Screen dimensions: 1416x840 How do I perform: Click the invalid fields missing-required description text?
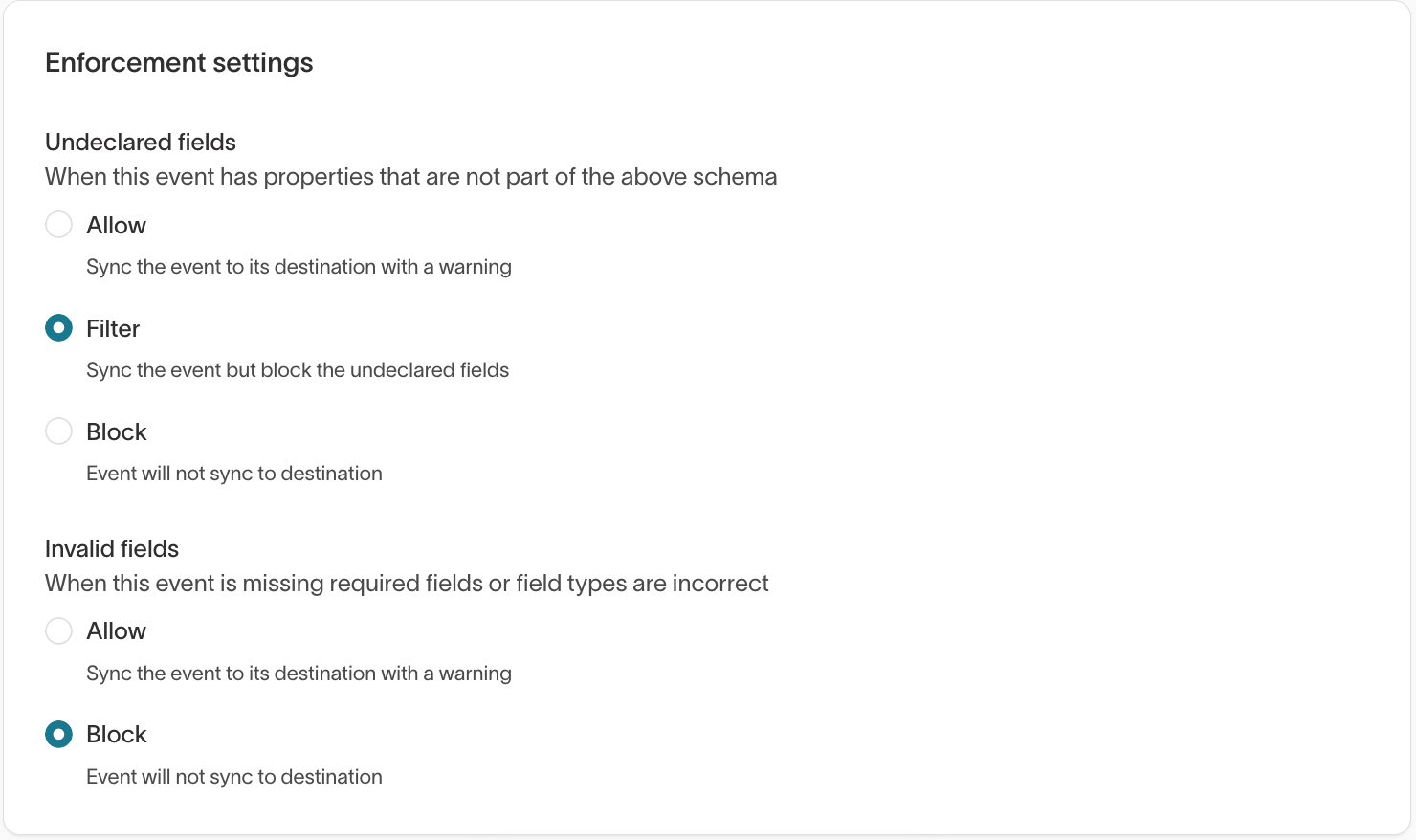coord(407,583)
